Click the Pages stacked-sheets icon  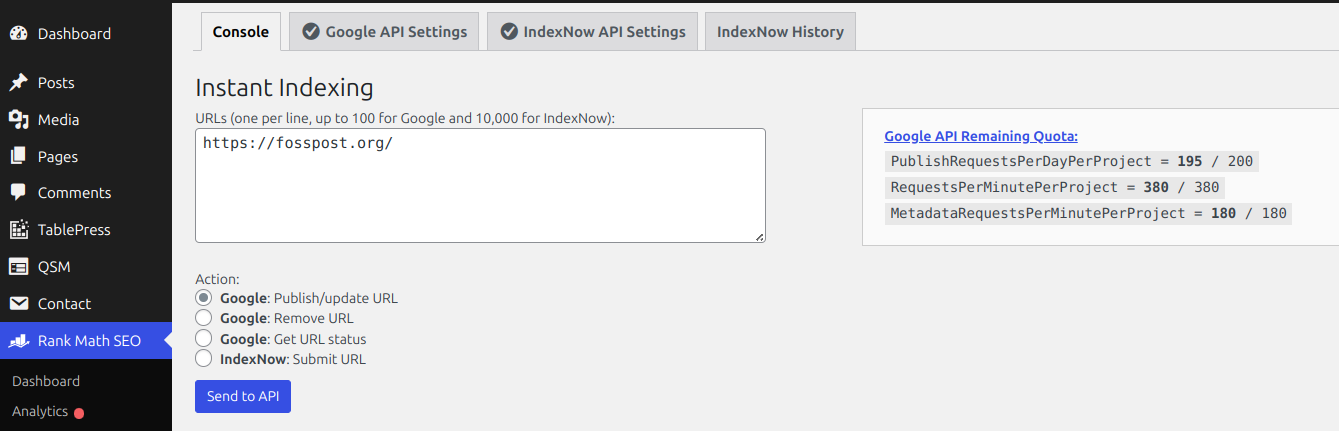coord(18,157)
